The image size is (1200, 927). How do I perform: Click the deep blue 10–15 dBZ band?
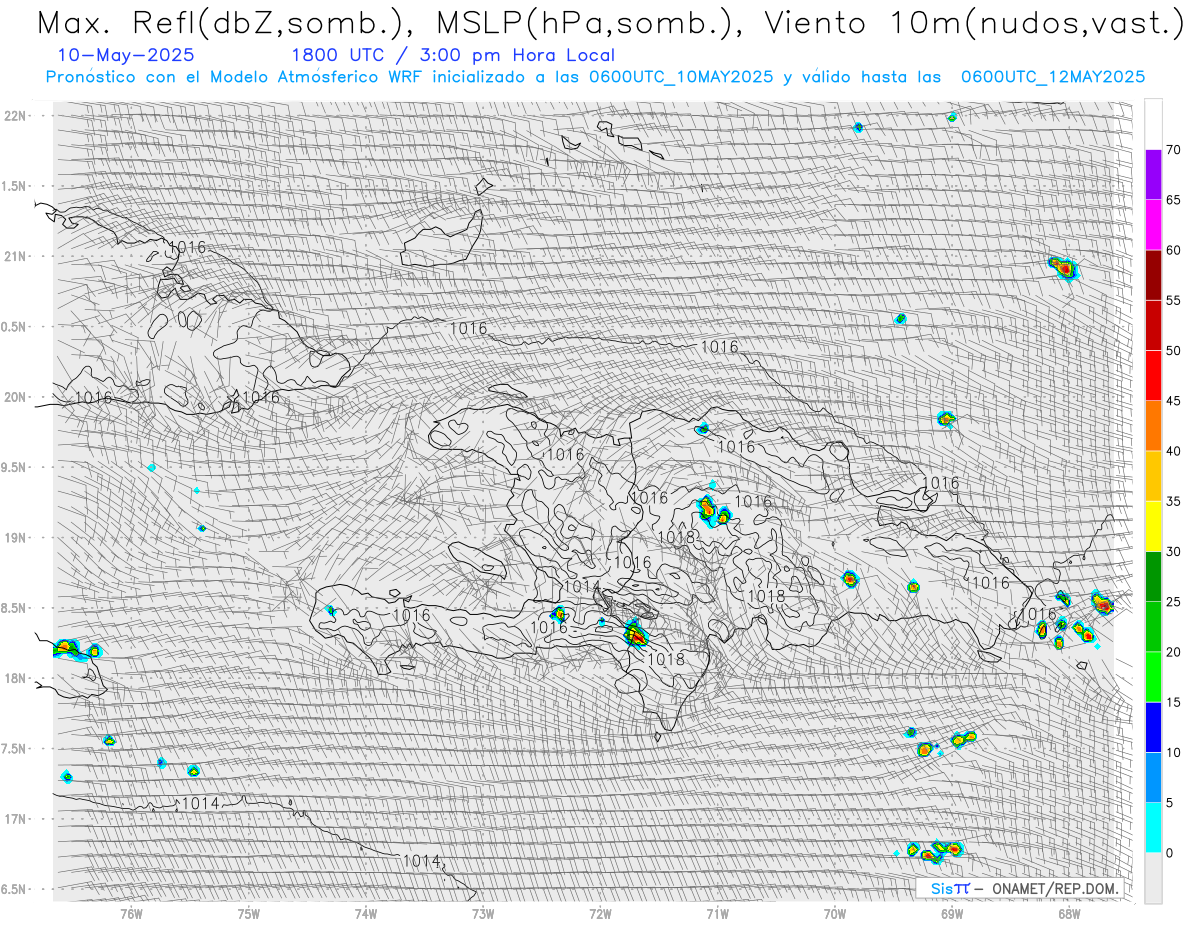[1153, 727]
